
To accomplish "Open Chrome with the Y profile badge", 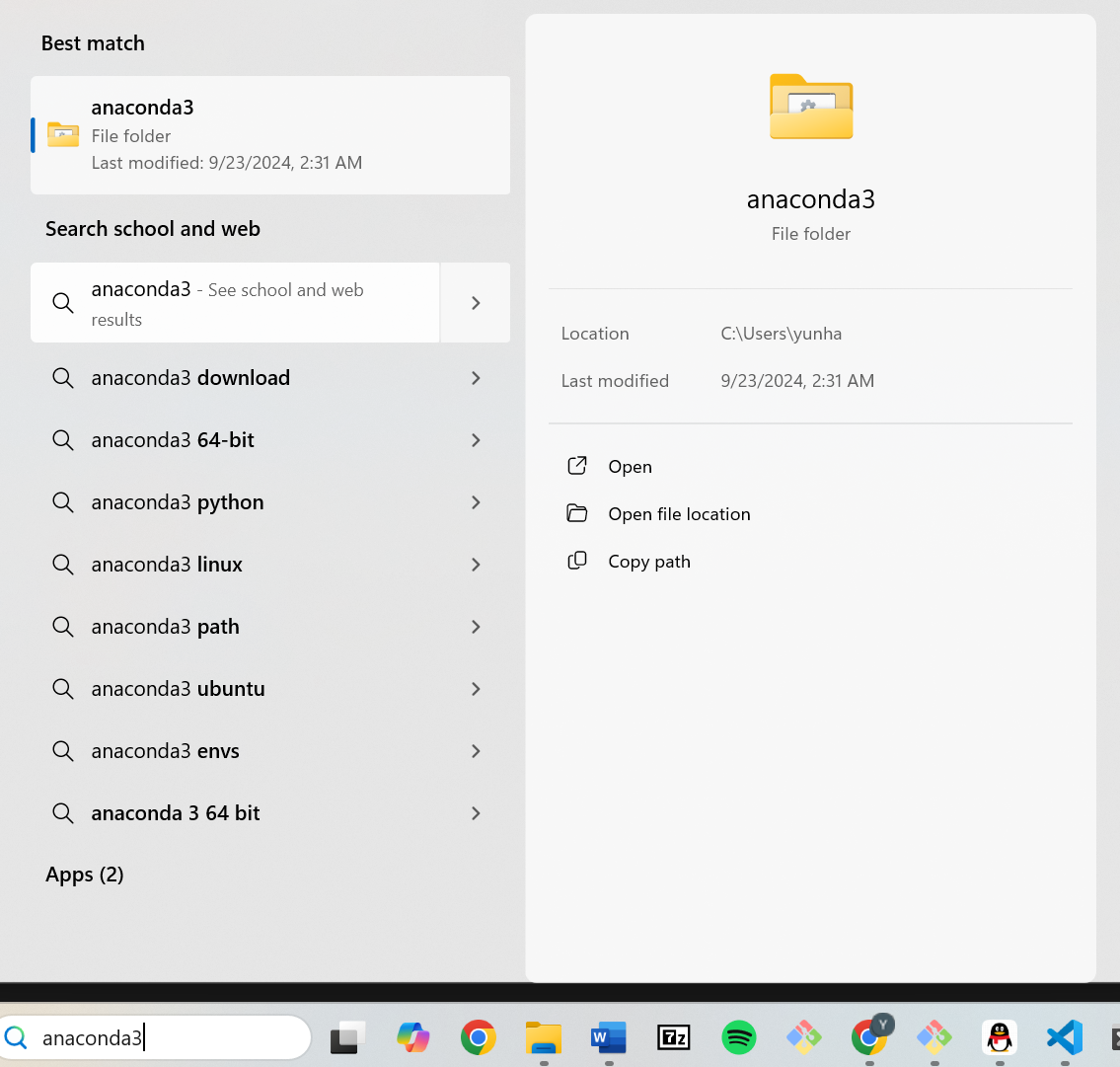I will coord(869,1037).
